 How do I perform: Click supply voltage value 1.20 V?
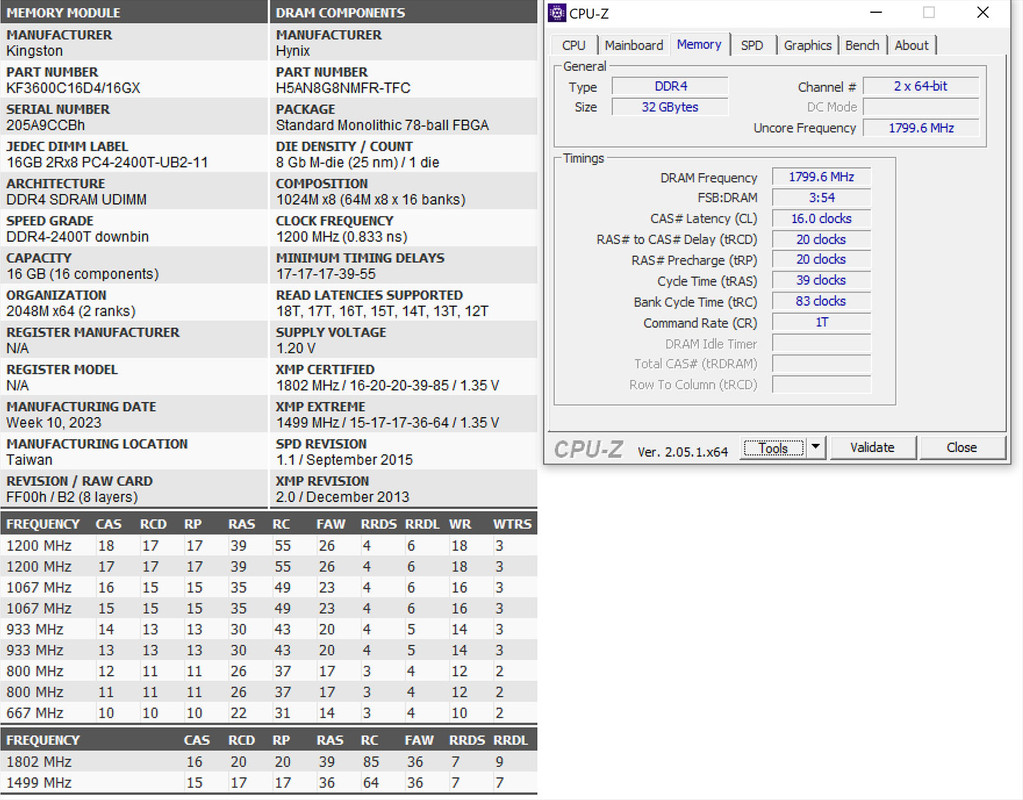coord(296,348)
